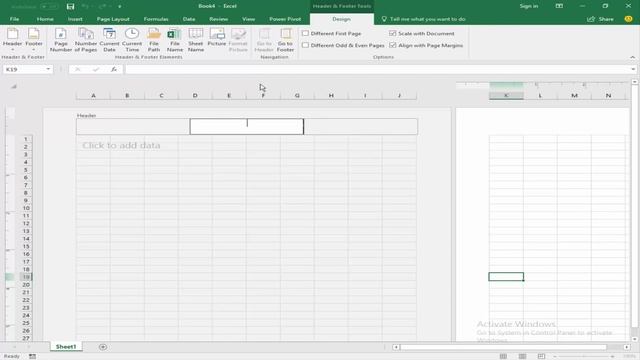Click row header 10
640x360 pixels.
coord(26,208)
